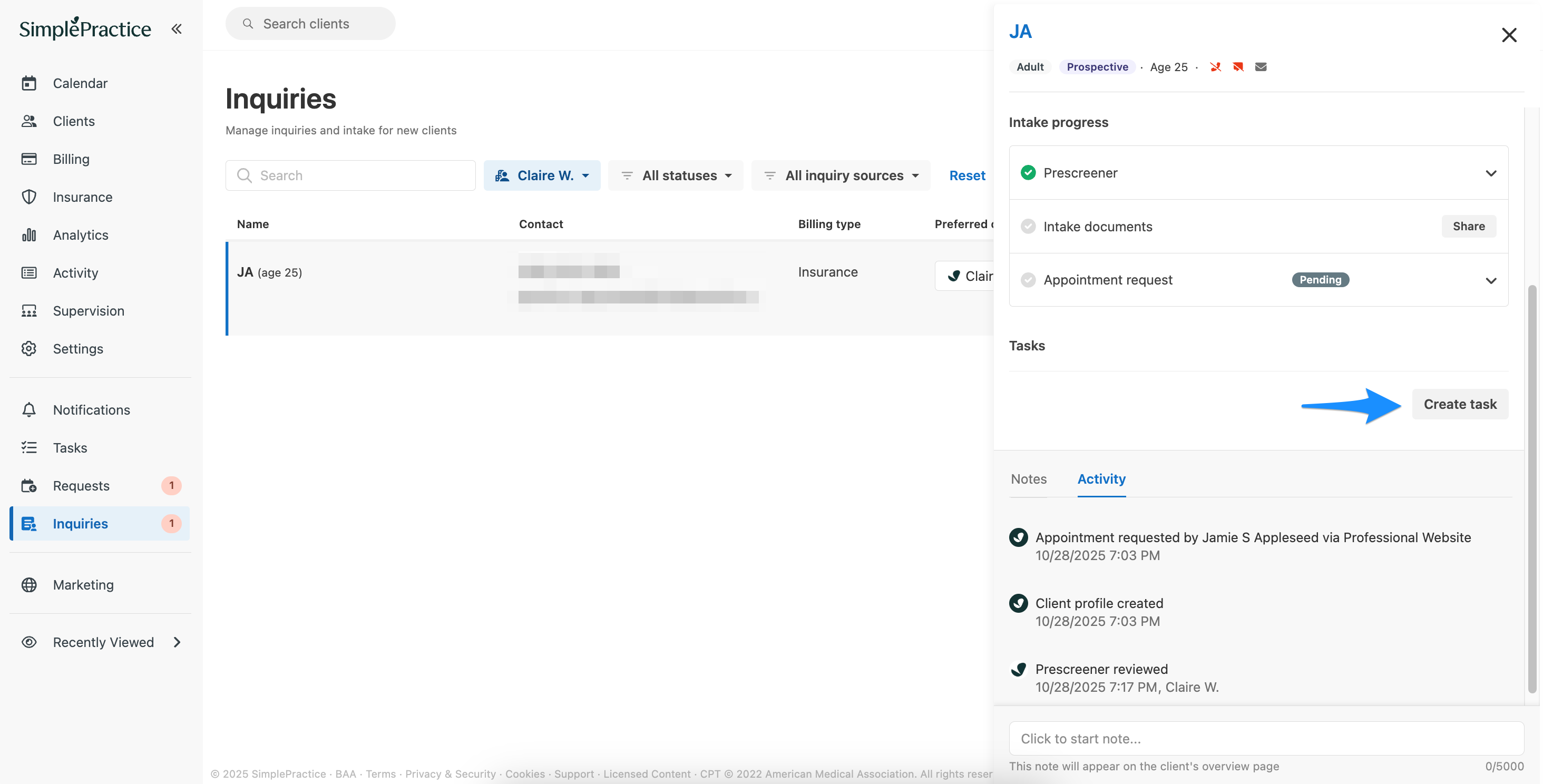Expand the Appointment request chevron
The image size is (1543, 784).
click(1490, 280)
